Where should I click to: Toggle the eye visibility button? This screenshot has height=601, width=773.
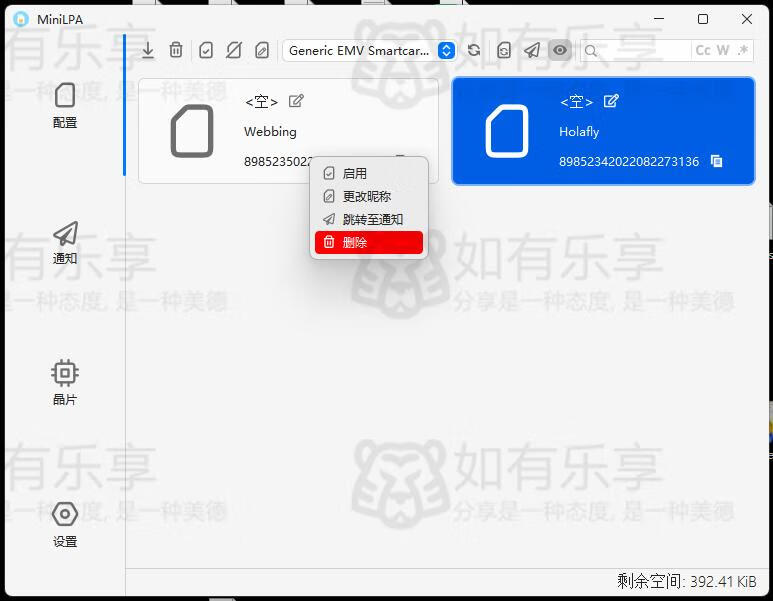tap(560, 50)
